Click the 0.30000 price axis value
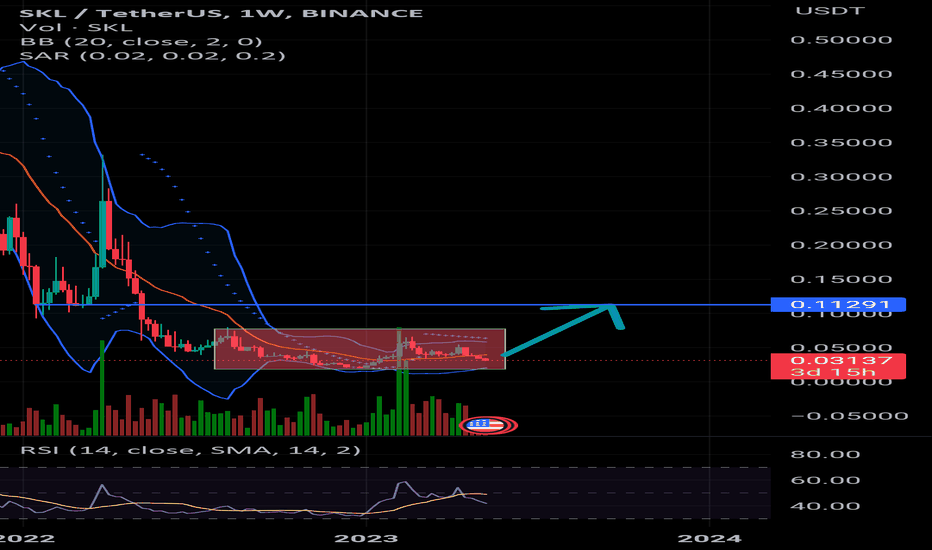This screenshot has width=932, height=550. click(x=841, y=177)
